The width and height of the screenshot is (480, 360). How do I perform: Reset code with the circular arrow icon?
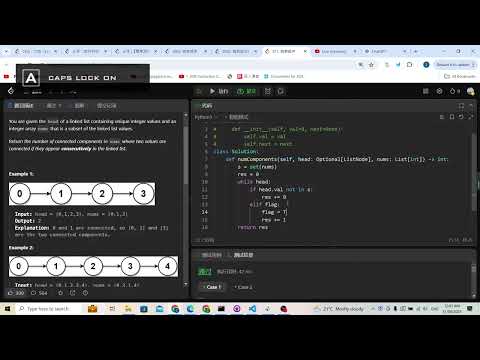point(461,117)
